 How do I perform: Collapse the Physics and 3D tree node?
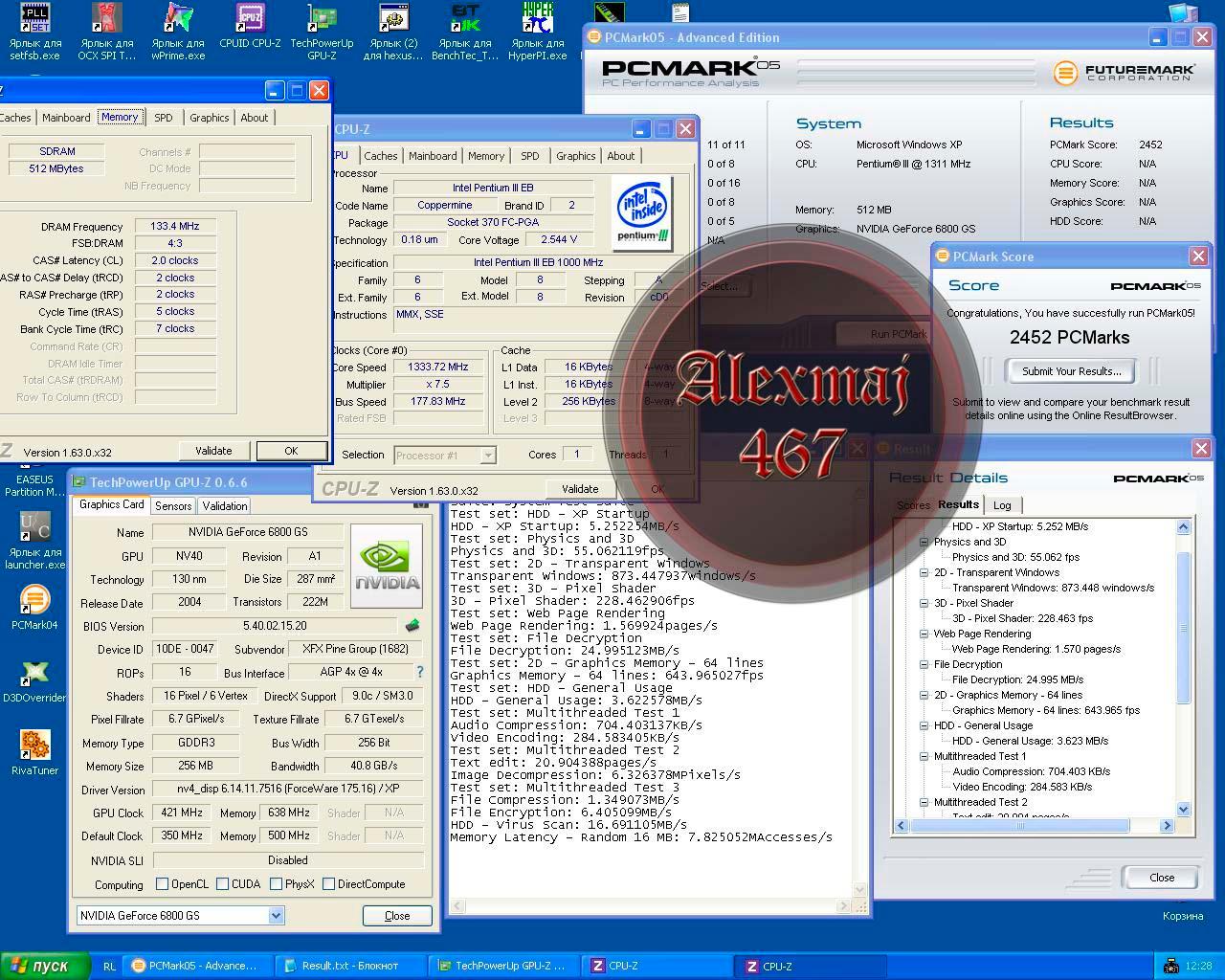[x=924, y=542]
